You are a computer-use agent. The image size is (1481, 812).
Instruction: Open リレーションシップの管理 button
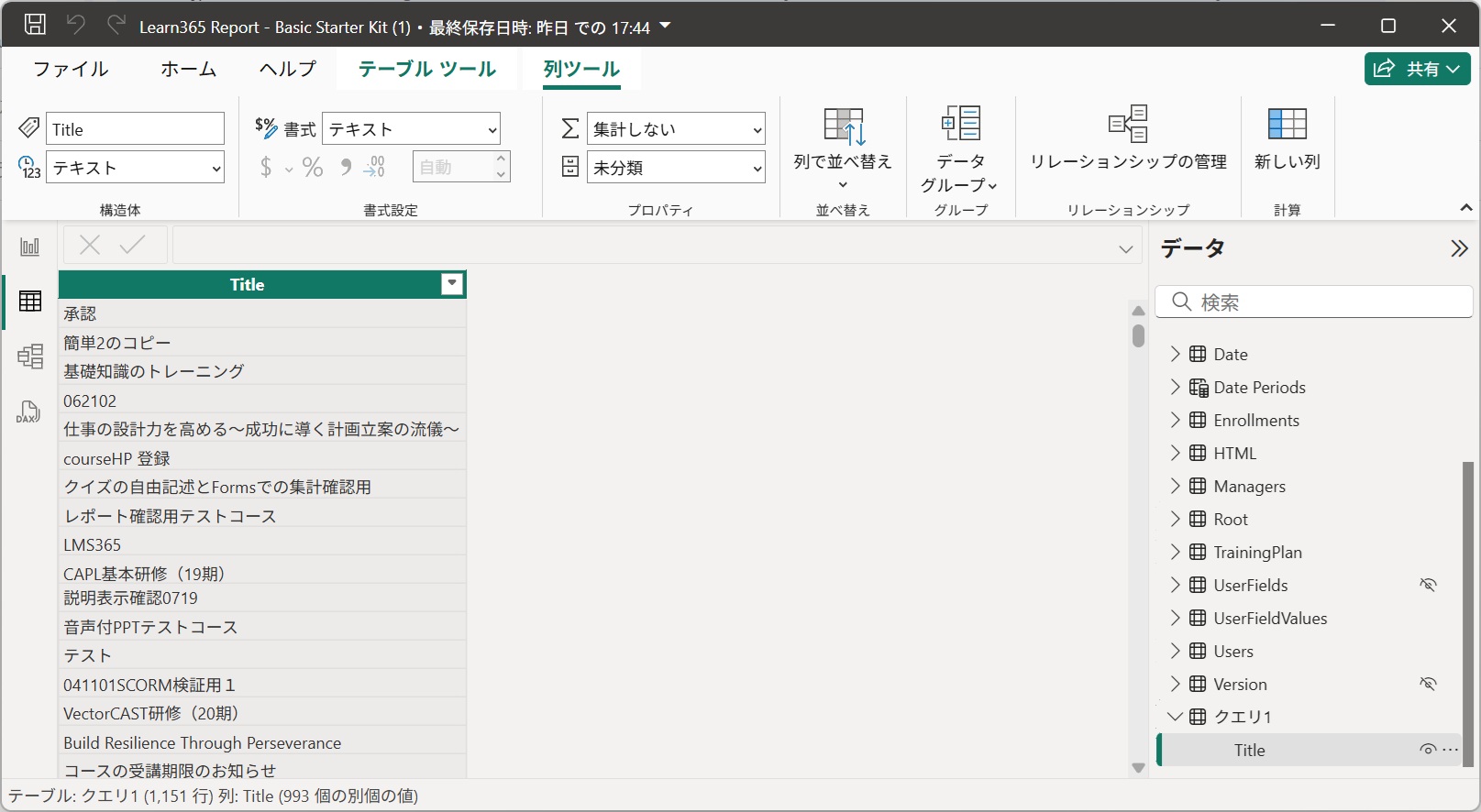click(x=1128, y=137)
